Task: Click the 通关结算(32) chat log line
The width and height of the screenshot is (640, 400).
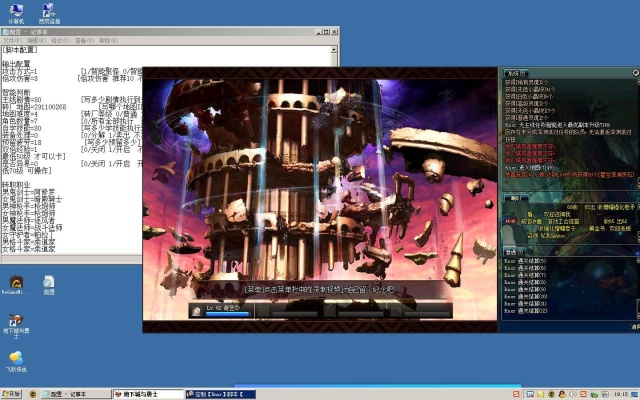Action: click(x=526, y=311)
